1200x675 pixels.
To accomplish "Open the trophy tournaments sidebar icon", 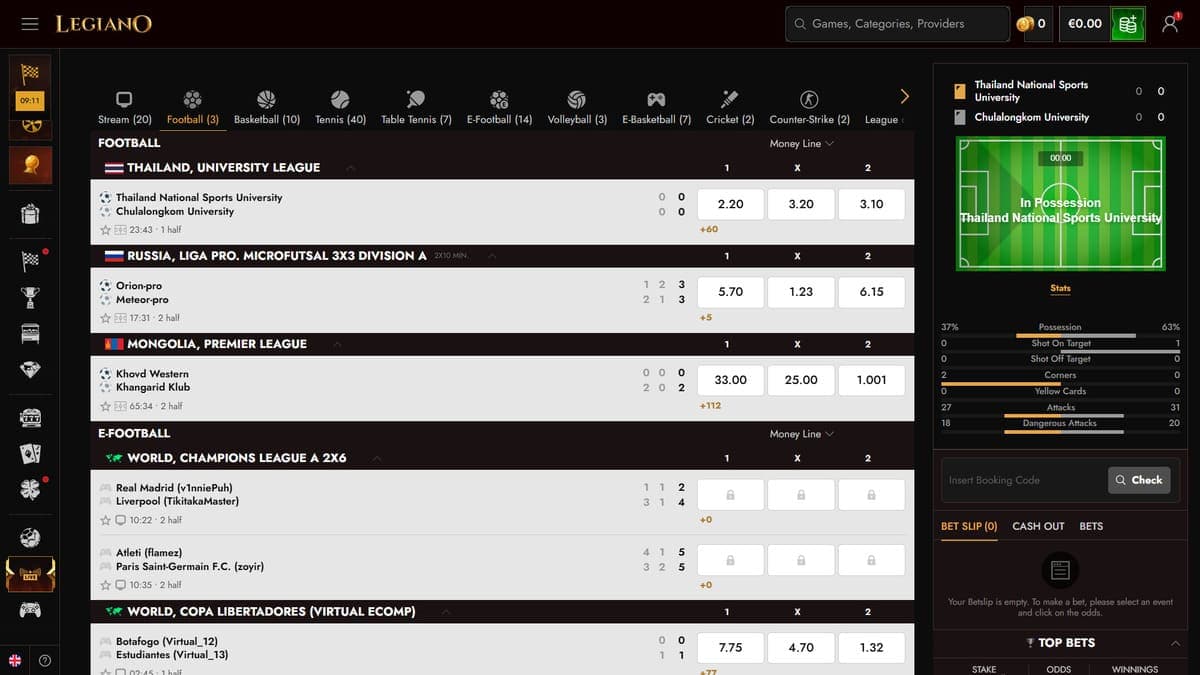I will pos(31,297).
